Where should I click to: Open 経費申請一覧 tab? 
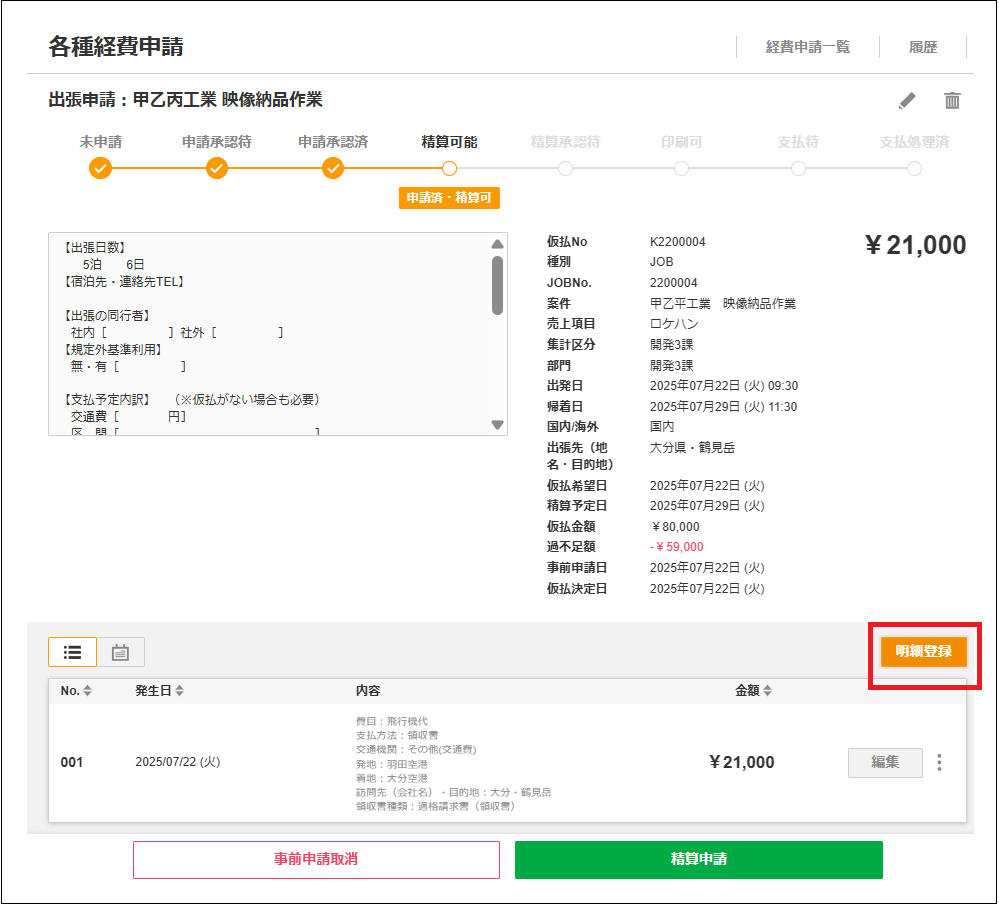807,47
